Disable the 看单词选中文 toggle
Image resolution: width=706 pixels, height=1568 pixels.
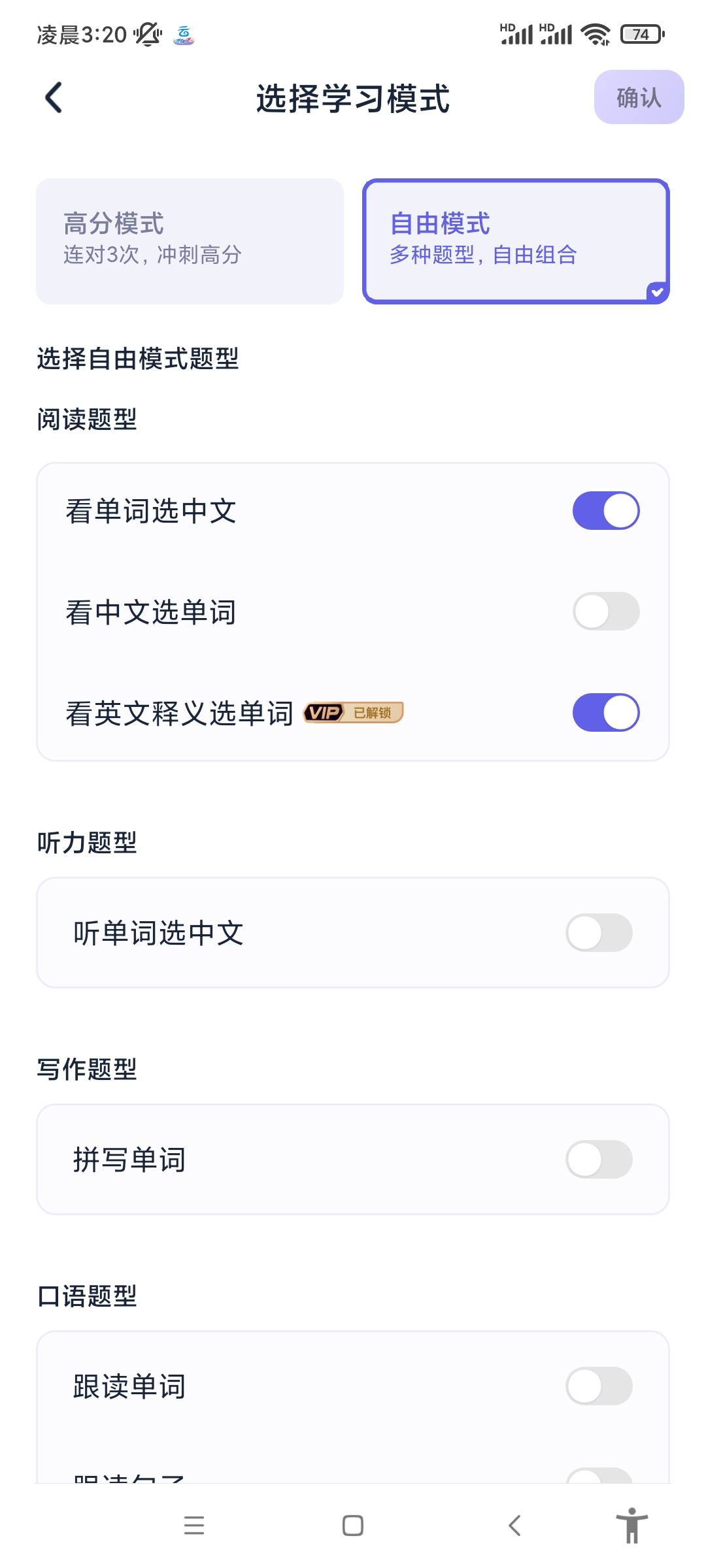coord(606,510)
